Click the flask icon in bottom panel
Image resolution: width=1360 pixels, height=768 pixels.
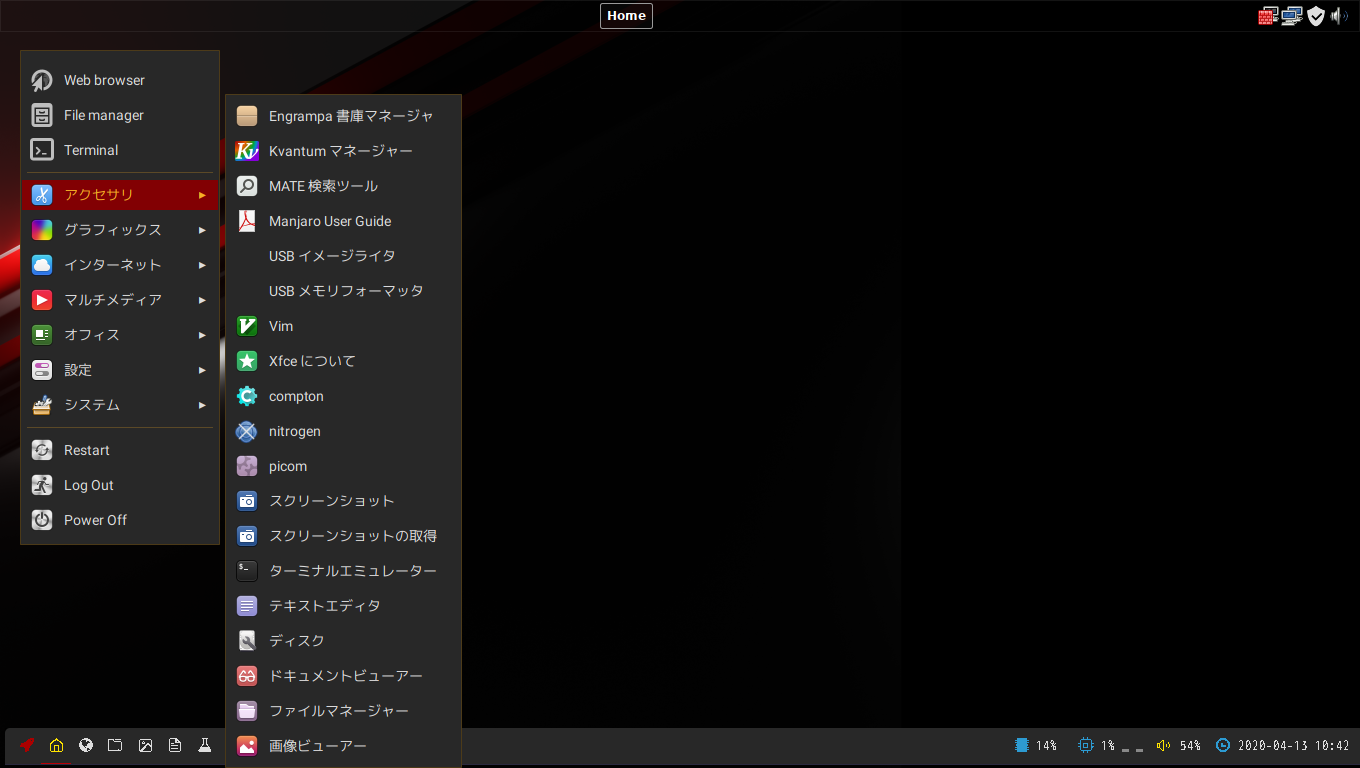204,745
